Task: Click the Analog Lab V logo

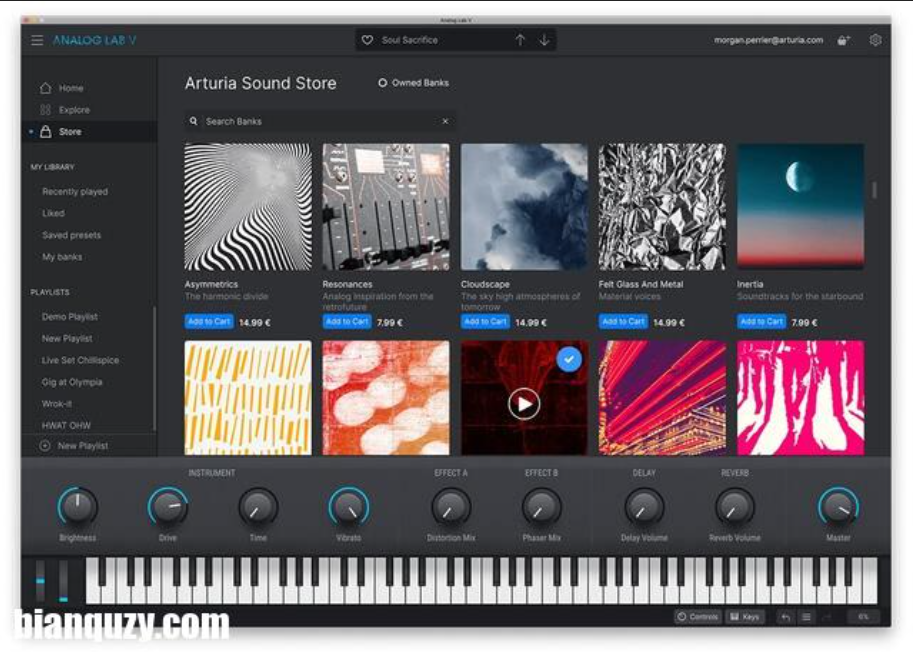Action: click(94, 40)
